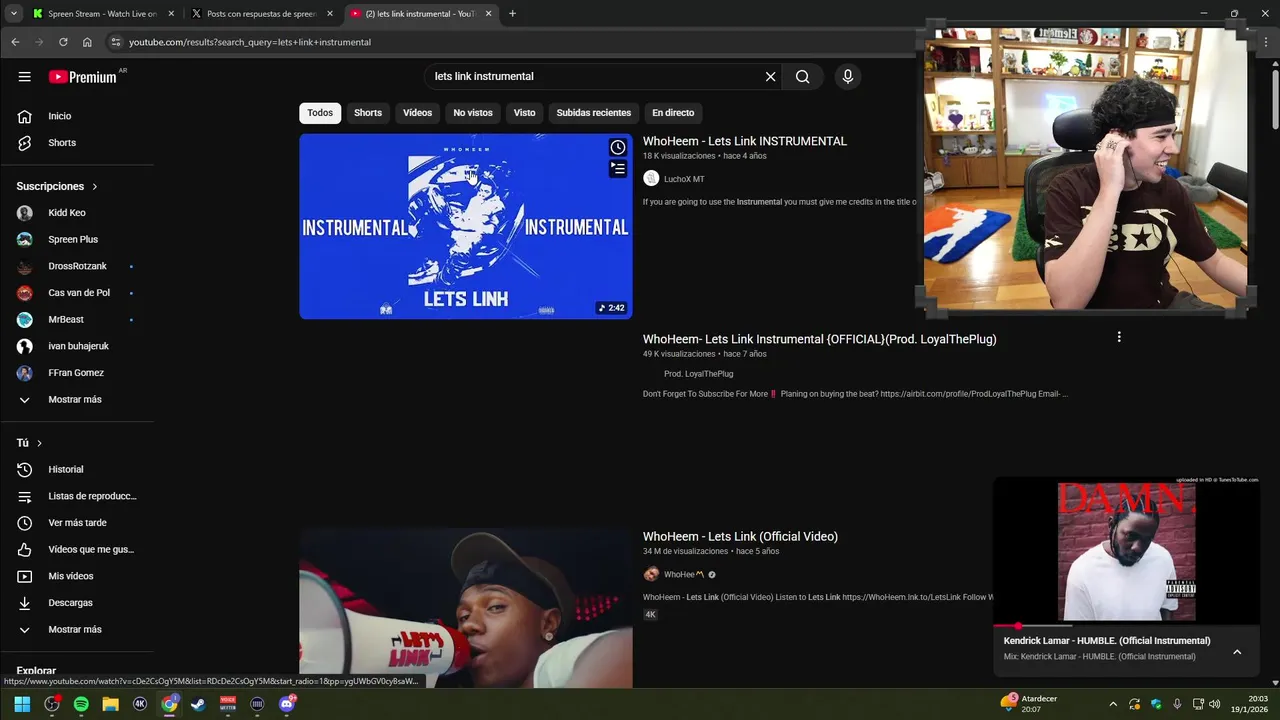Open the three-dot menu for the LoyalThePlug video
Viewport: 1280px width, 720px height.
[x=1119, y=337]
